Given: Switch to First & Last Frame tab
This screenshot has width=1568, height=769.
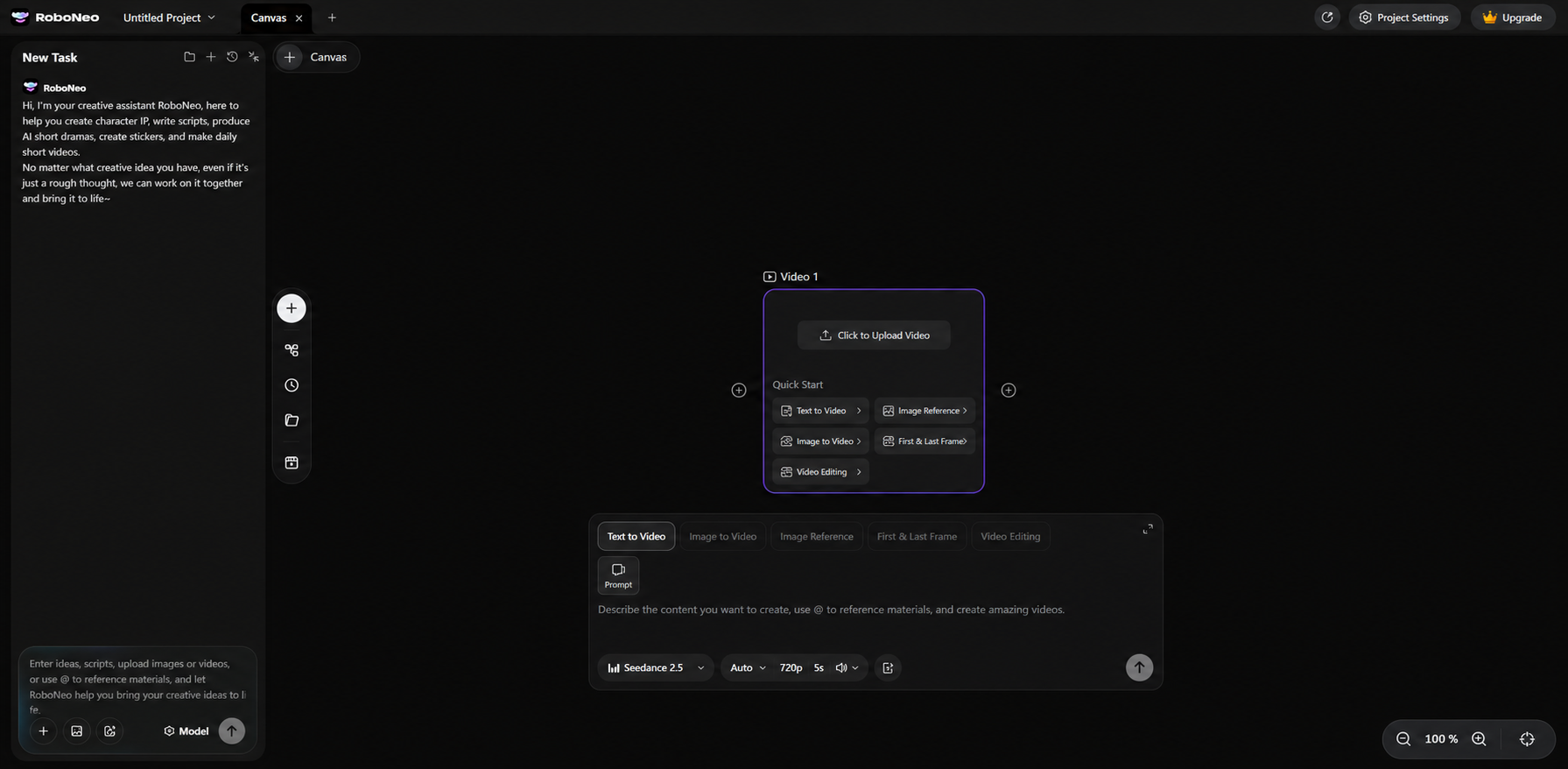Looking at the screenshot, I should [x=917, y=537].
